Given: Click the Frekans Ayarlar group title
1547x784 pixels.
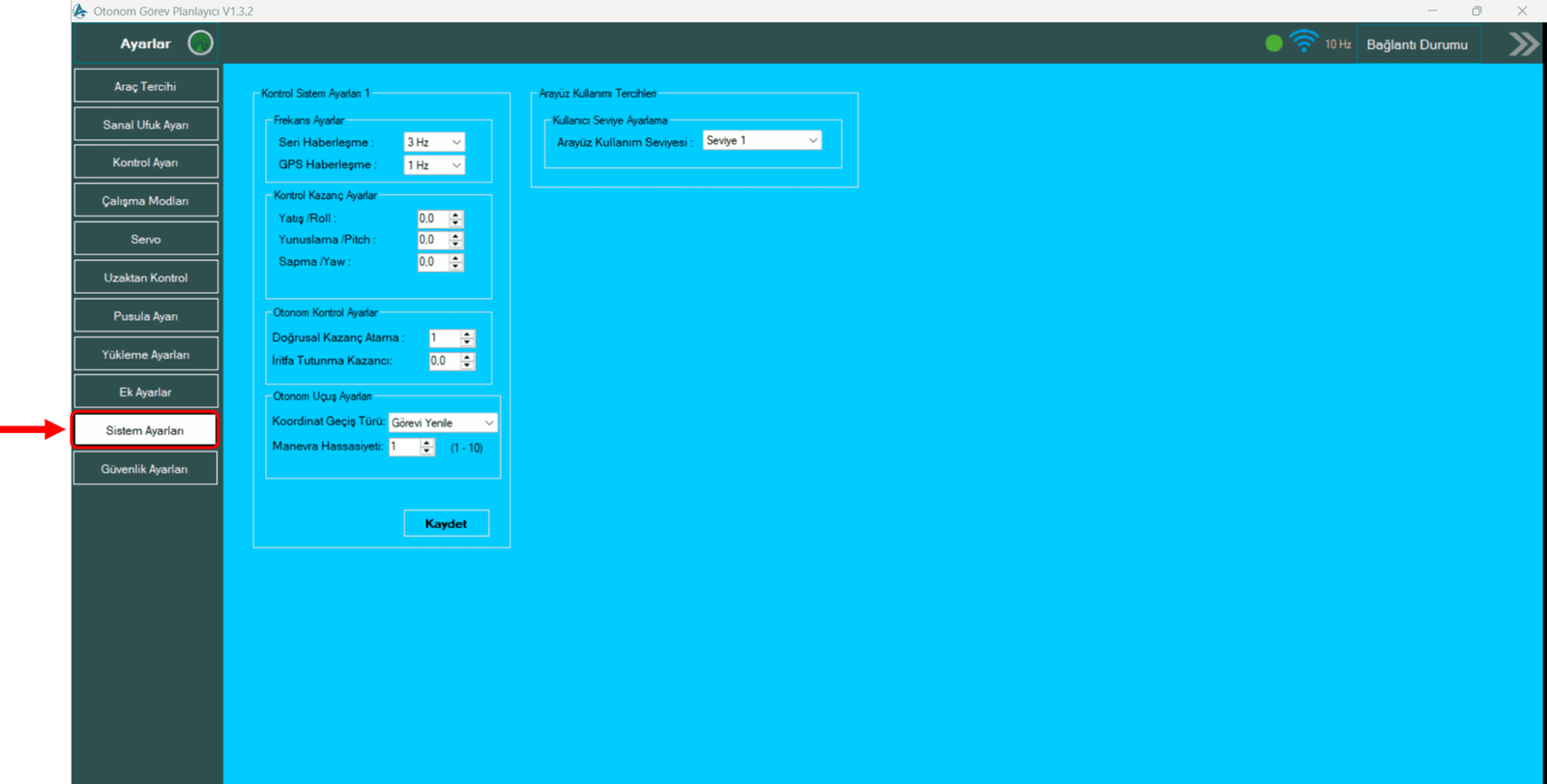Looking at the screenshot, I should [x=308, y=121].
